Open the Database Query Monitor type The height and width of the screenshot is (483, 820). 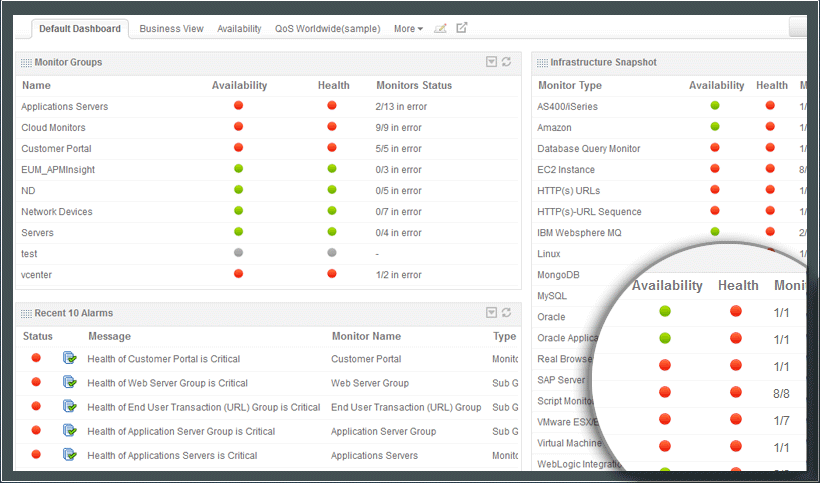pyautogui.click(x=589, y=148)
